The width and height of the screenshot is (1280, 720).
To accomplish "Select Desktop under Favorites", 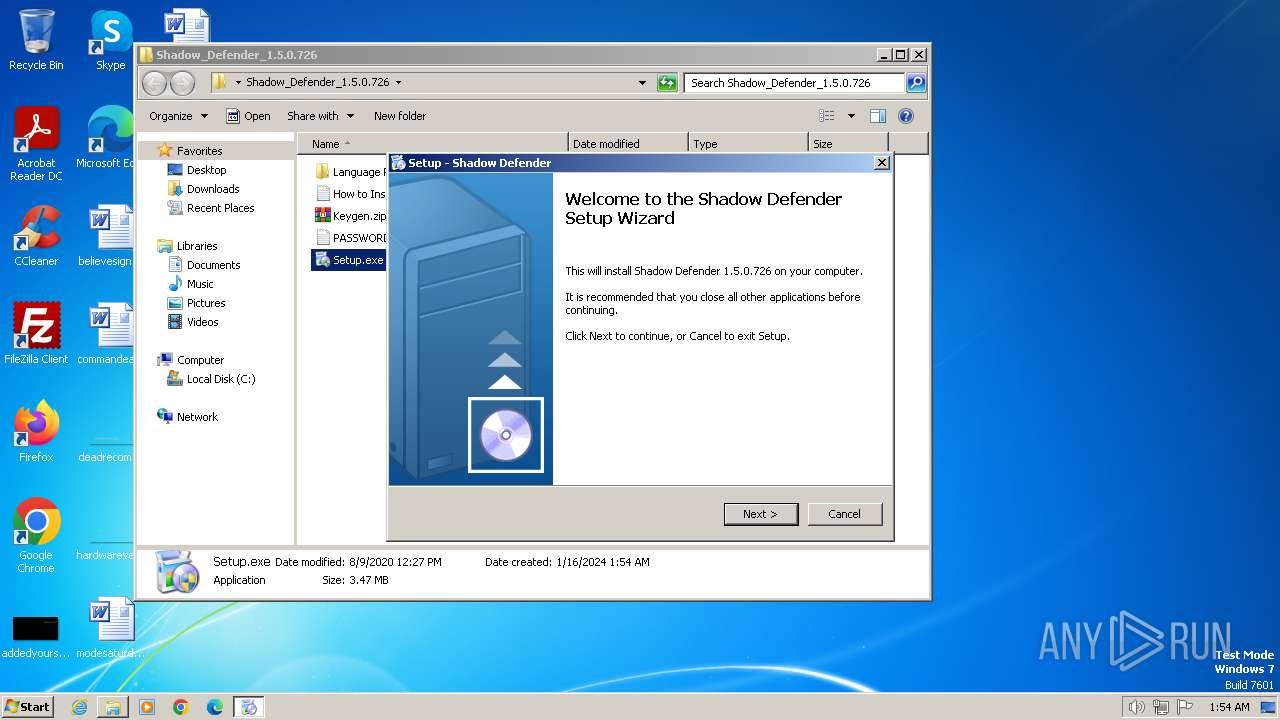I will coord(206,170).
